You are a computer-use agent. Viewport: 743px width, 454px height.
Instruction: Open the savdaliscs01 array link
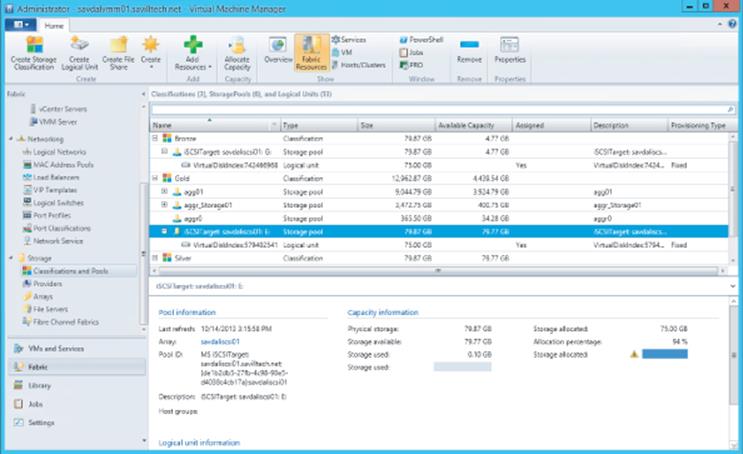click(220, 341)
